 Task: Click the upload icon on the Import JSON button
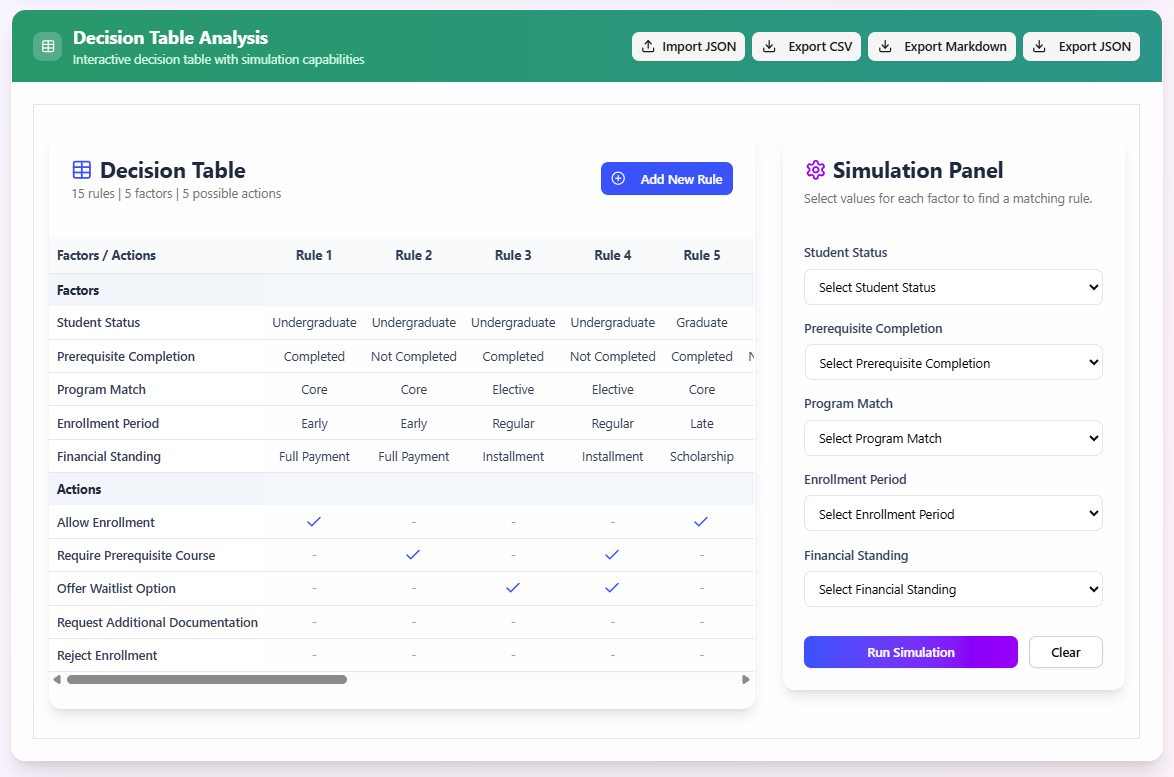[x=649, y=46]
